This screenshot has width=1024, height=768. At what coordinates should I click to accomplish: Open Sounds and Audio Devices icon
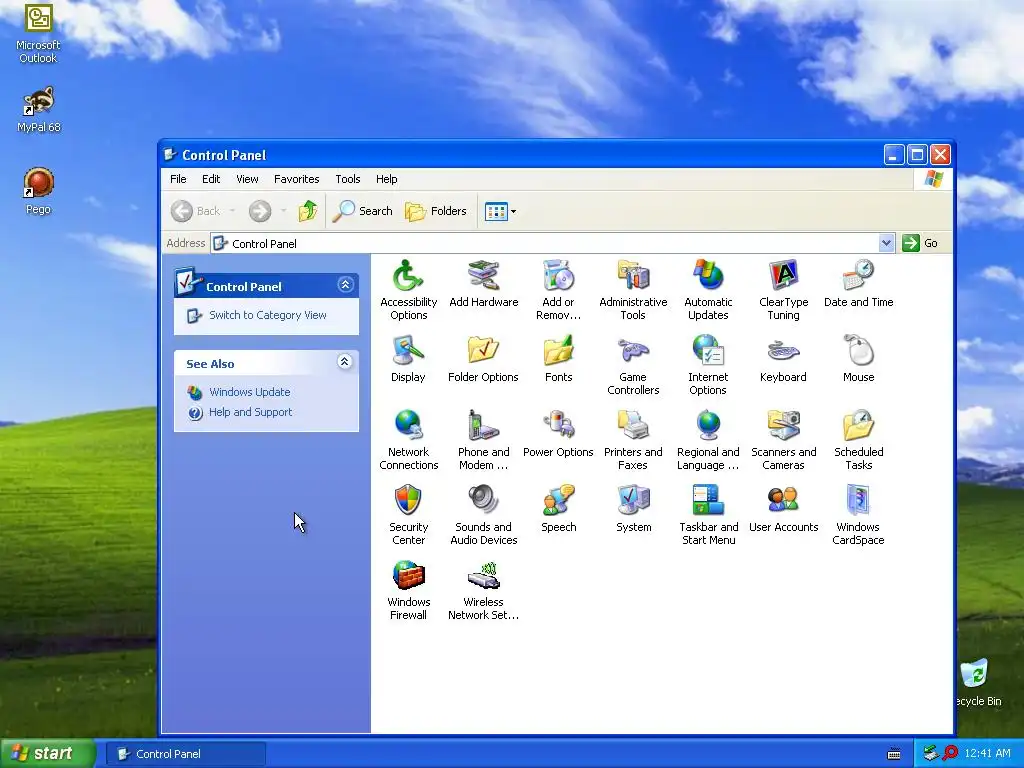483,501
